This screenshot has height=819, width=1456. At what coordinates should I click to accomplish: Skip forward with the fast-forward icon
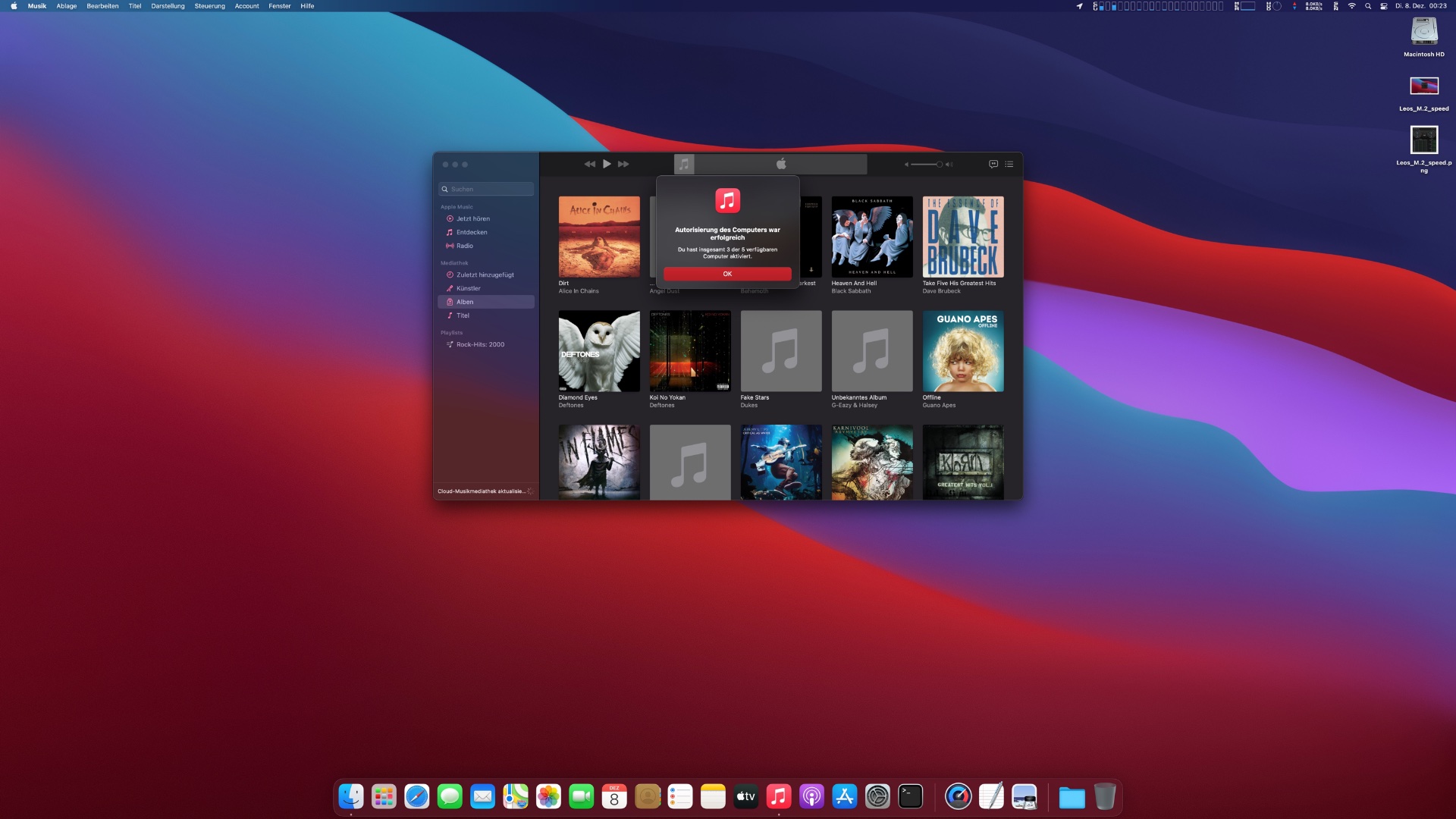(x=623, y=164)
